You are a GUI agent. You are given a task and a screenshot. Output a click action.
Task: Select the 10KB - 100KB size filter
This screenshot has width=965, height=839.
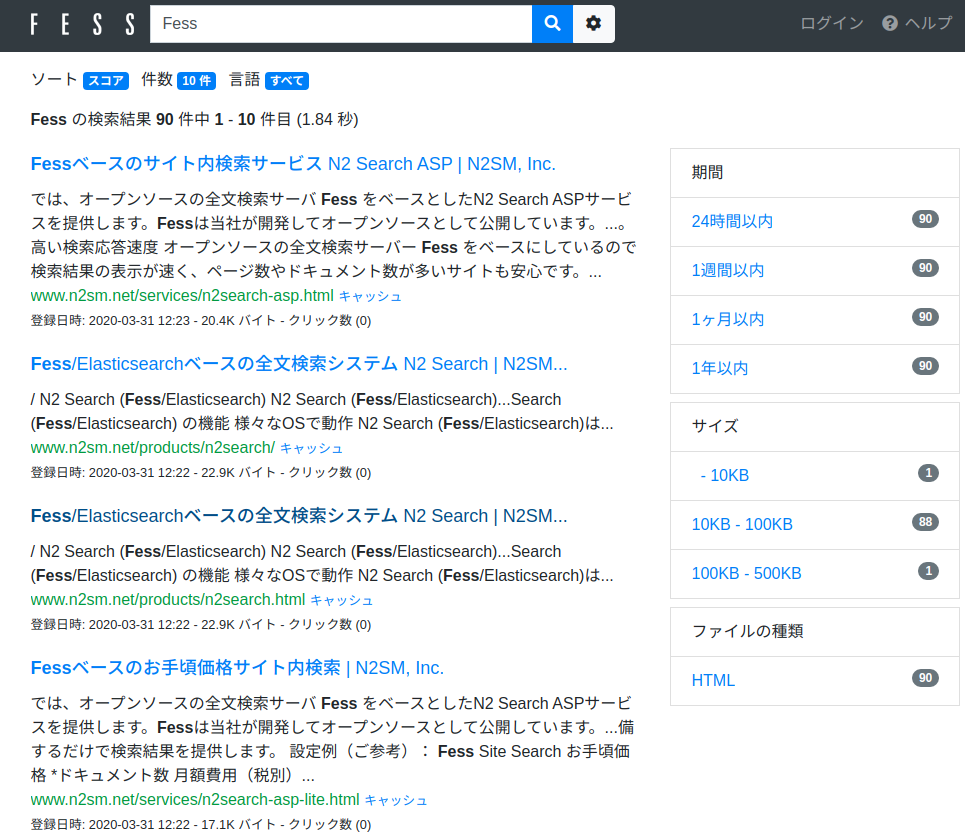coord(742,525)
